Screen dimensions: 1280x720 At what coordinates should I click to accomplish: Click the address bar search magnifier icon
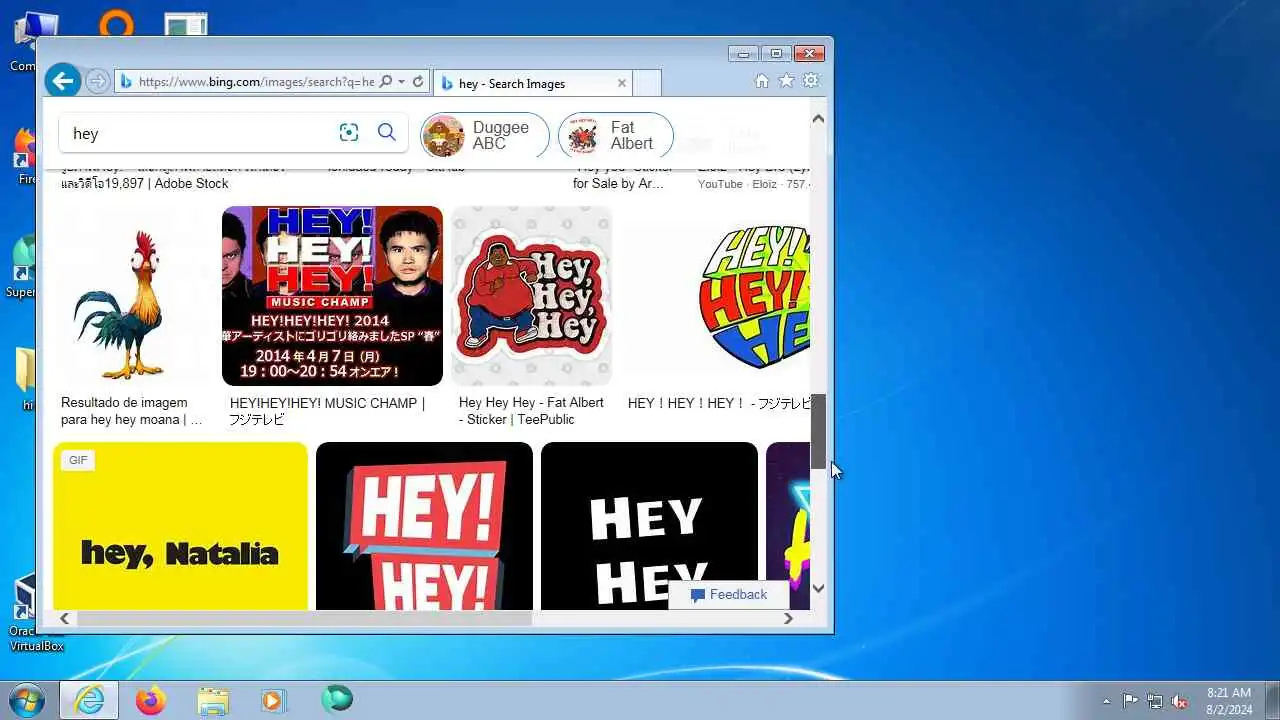coord(386,82)
